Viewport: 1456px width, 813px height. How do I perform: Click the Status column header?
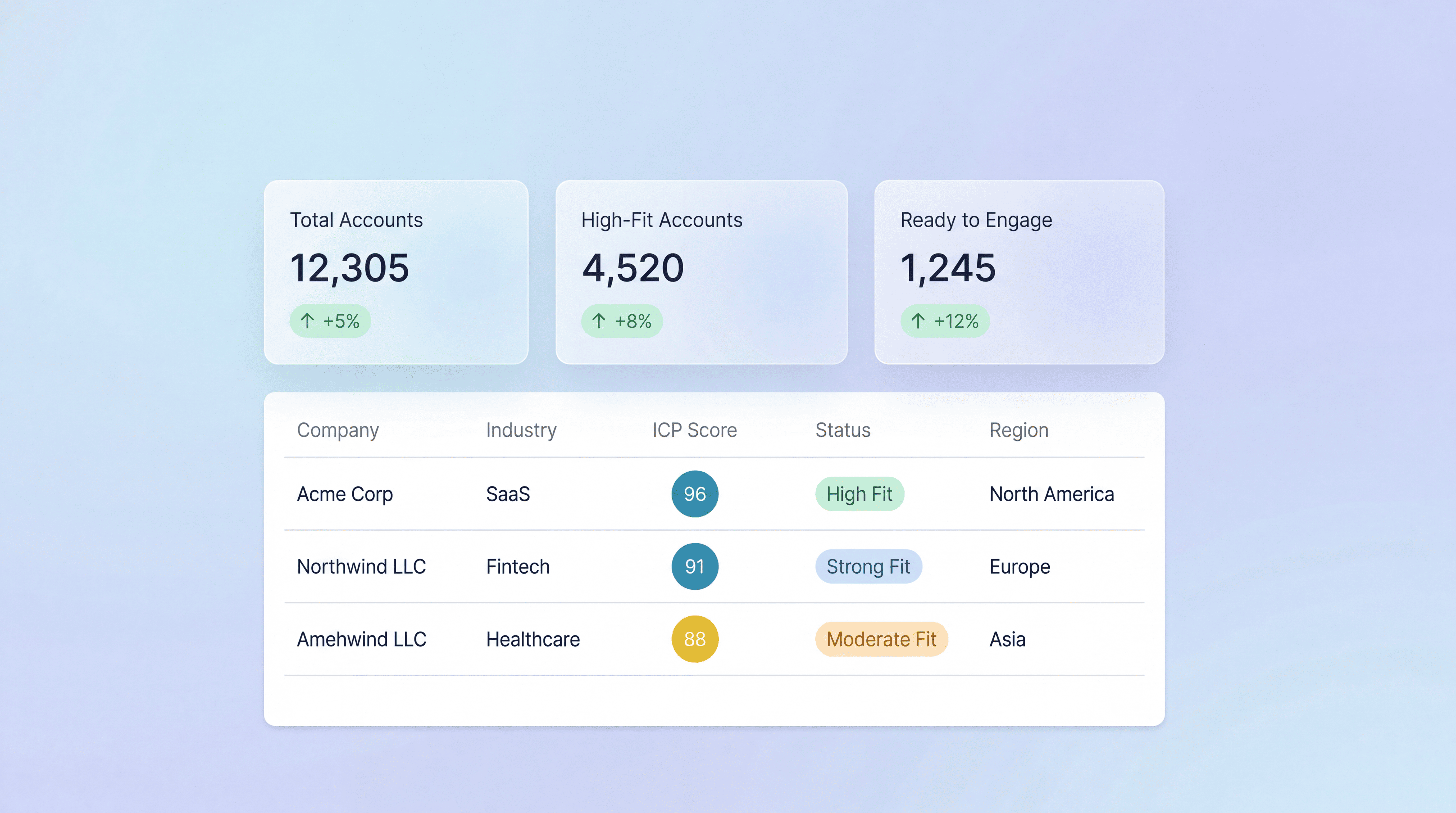tap(843, 430)
